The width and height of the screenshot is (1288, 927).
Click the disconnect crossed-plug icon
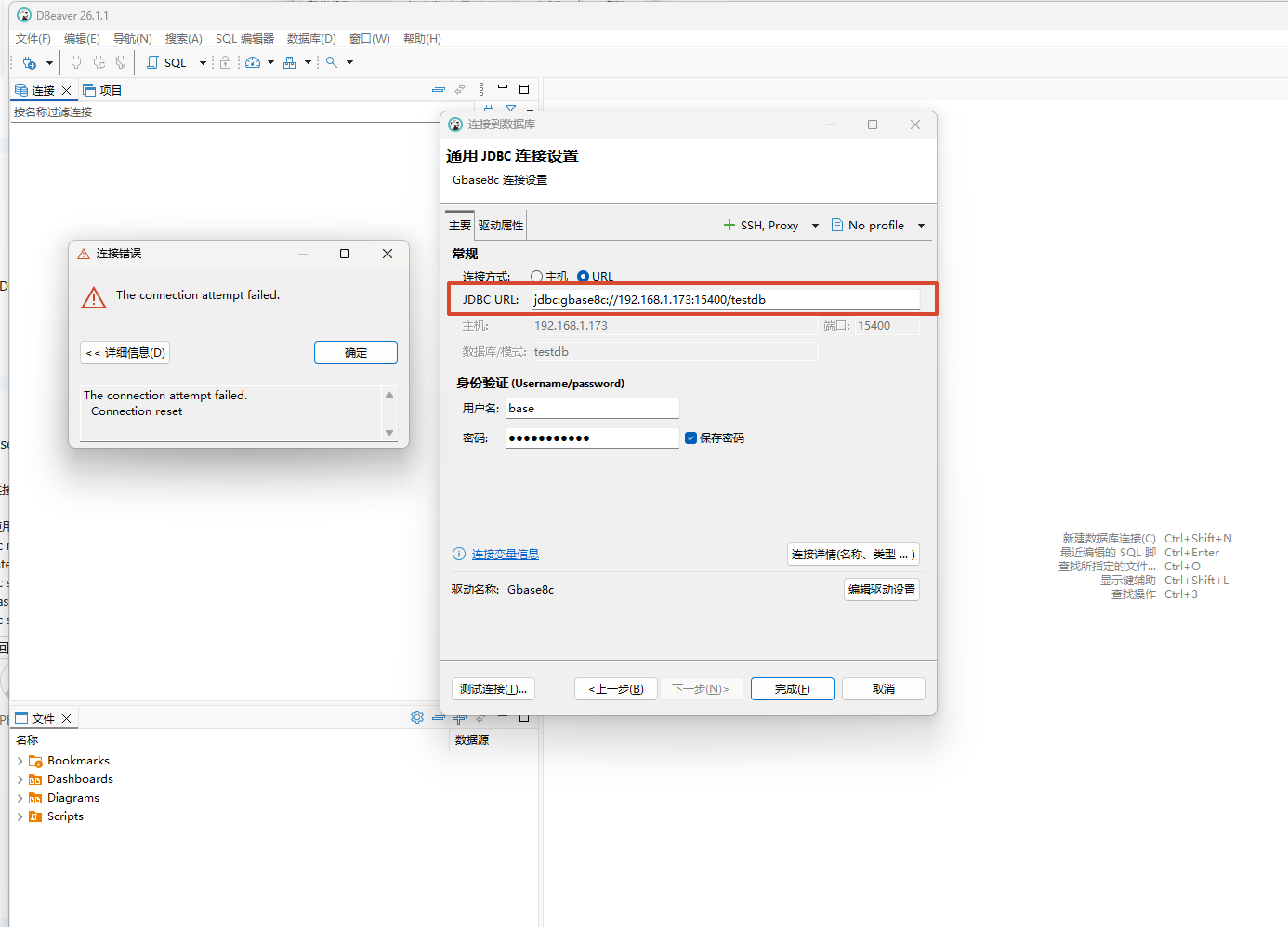pyautogui.click(x=121, y=63)
